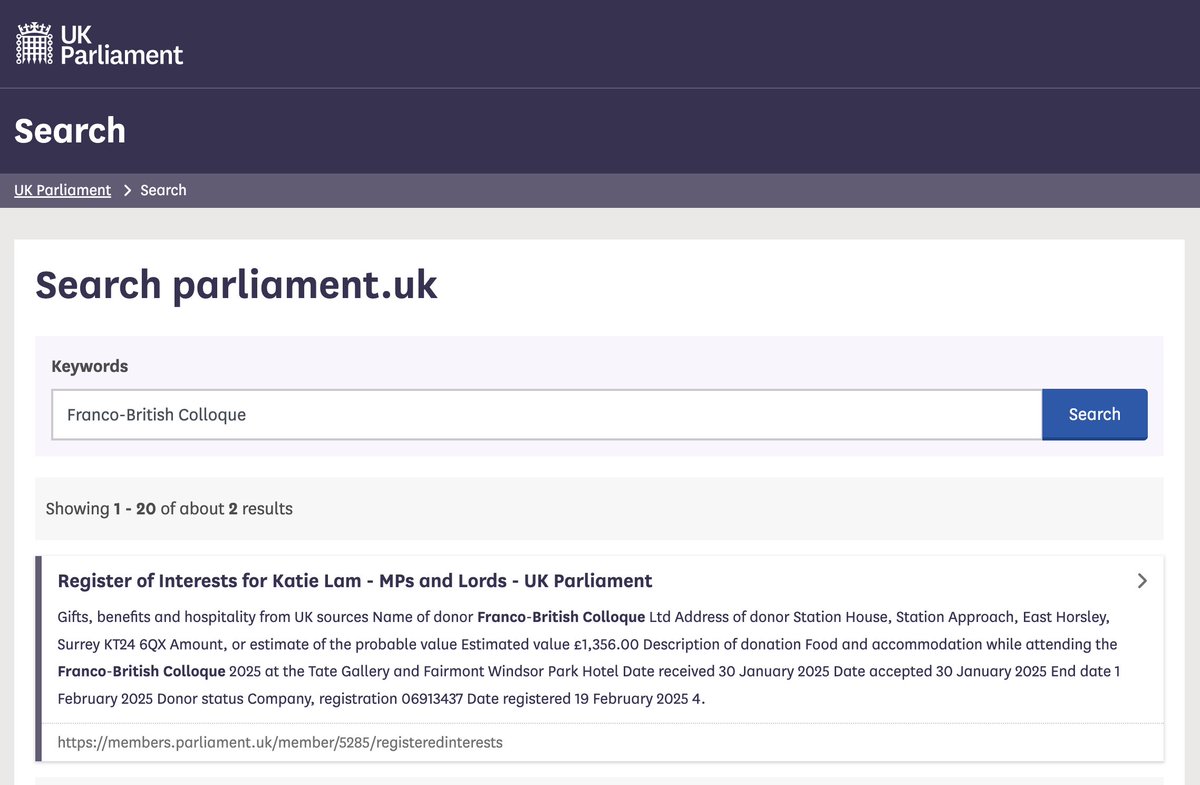
Task: Focus the Keywords search input field
Action: pos(547,414)
